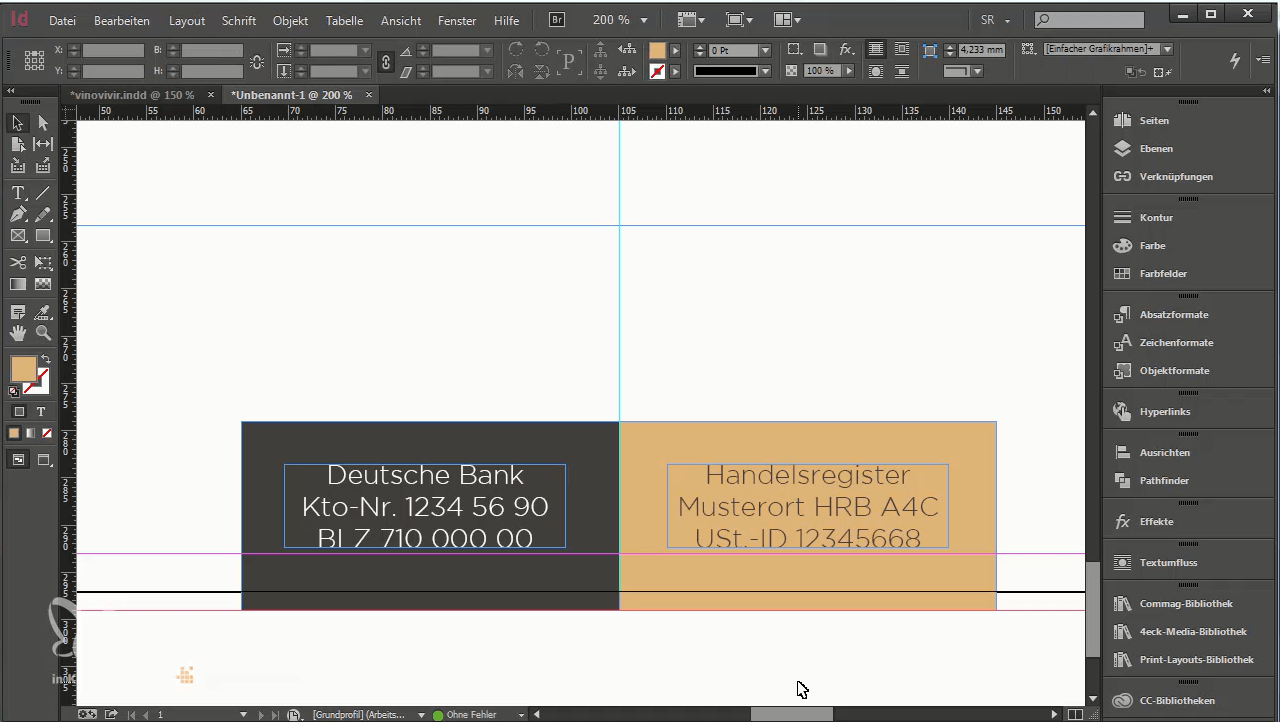The height and width of the screenshot is (722, 1280).
Task: Apply none button in toolbox
Action: pos(47,433)
